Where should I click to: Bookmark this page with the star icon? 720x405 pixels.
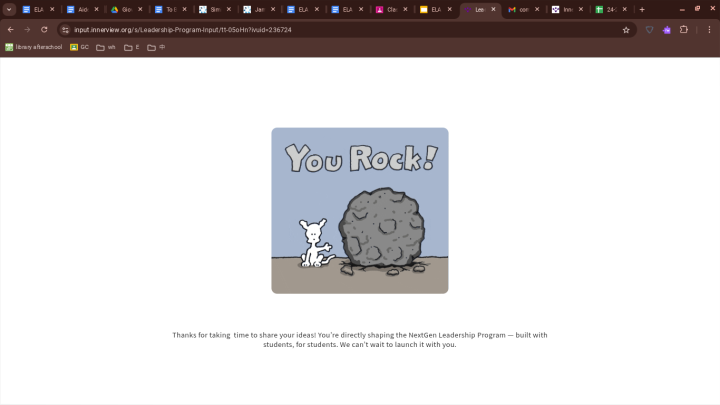(x=626, y=30)
